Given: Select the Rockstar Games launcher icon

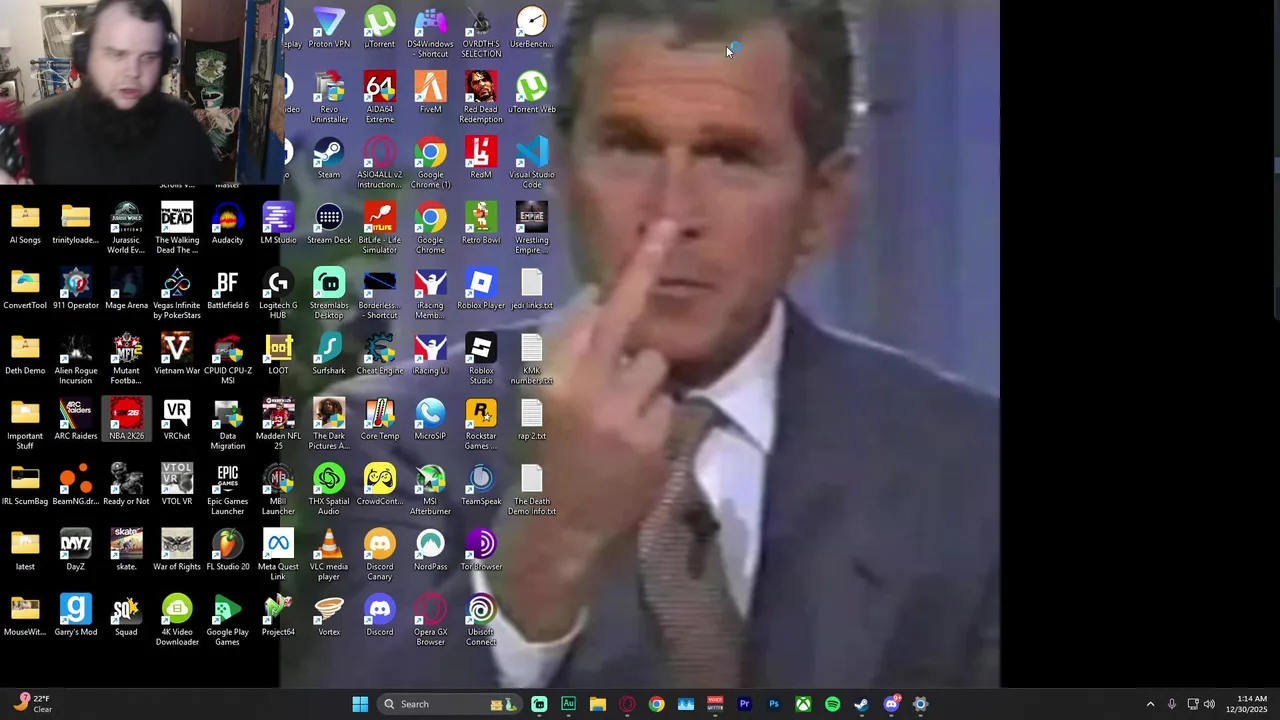Looking at the screenshot, I should [481, 425].
